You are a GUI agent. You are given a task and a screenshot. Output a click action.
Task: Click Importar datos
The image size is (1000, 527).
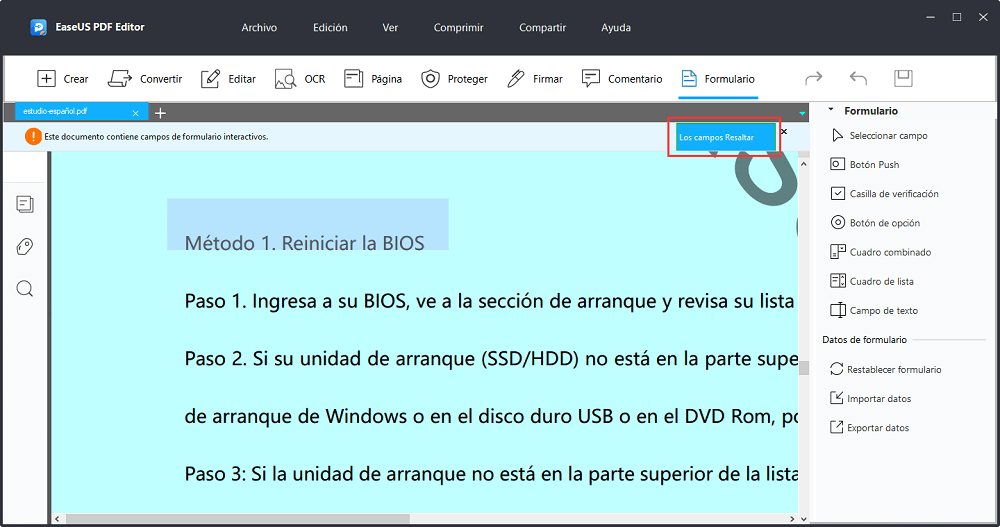[x=871, y=399]
